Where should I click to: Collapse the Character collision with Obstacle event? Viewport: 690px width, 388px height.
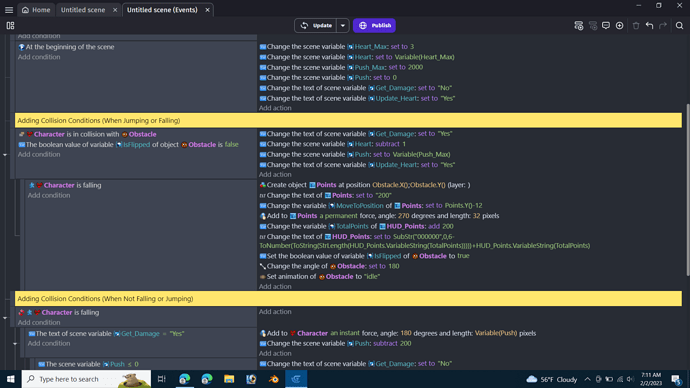coord(5,155)
